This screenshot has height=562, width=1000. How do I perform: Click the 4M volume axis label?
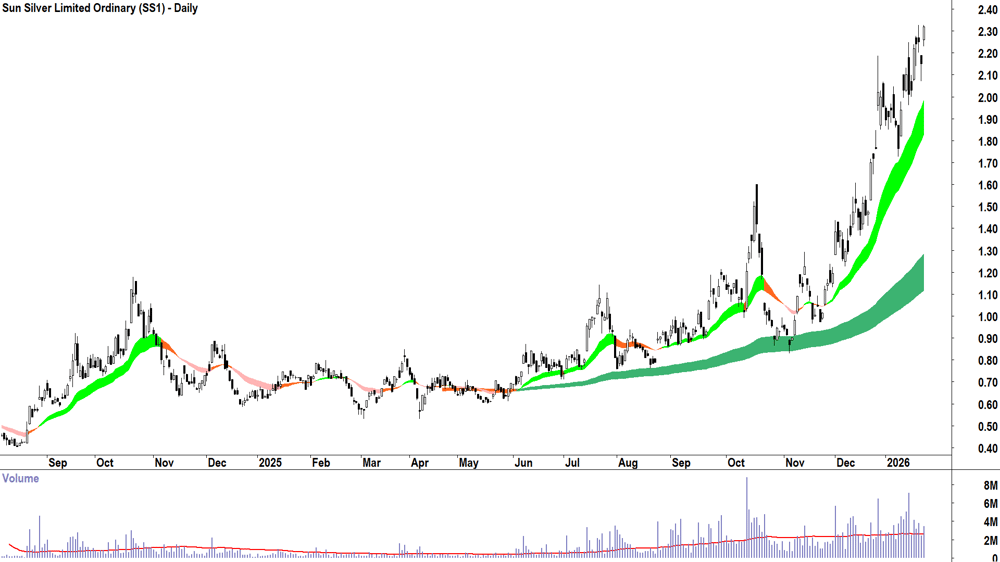[x=990, y=522]
